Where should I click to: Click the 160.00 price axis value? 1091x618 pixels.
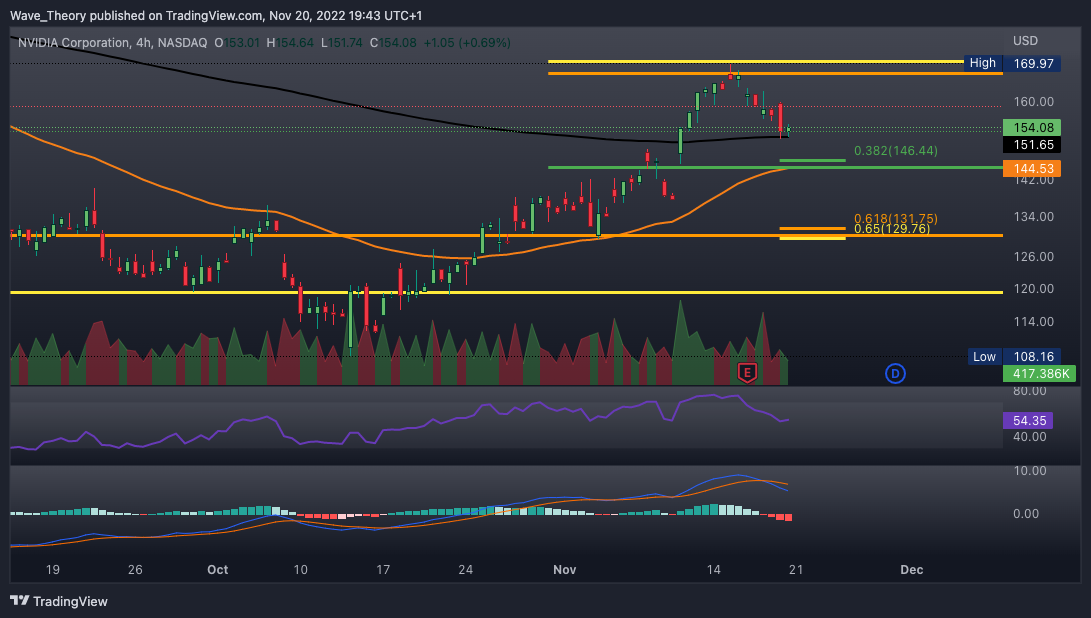point(1033,102)
